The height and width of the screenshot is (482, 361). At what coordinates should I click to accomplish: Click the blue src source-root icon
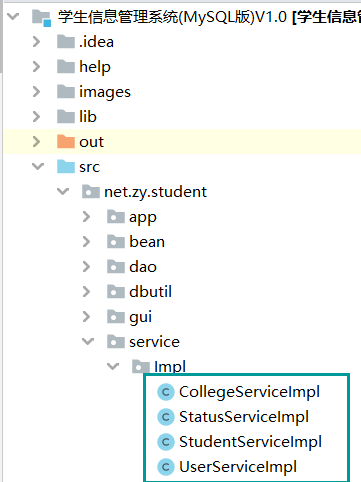[x=66, y=167]
